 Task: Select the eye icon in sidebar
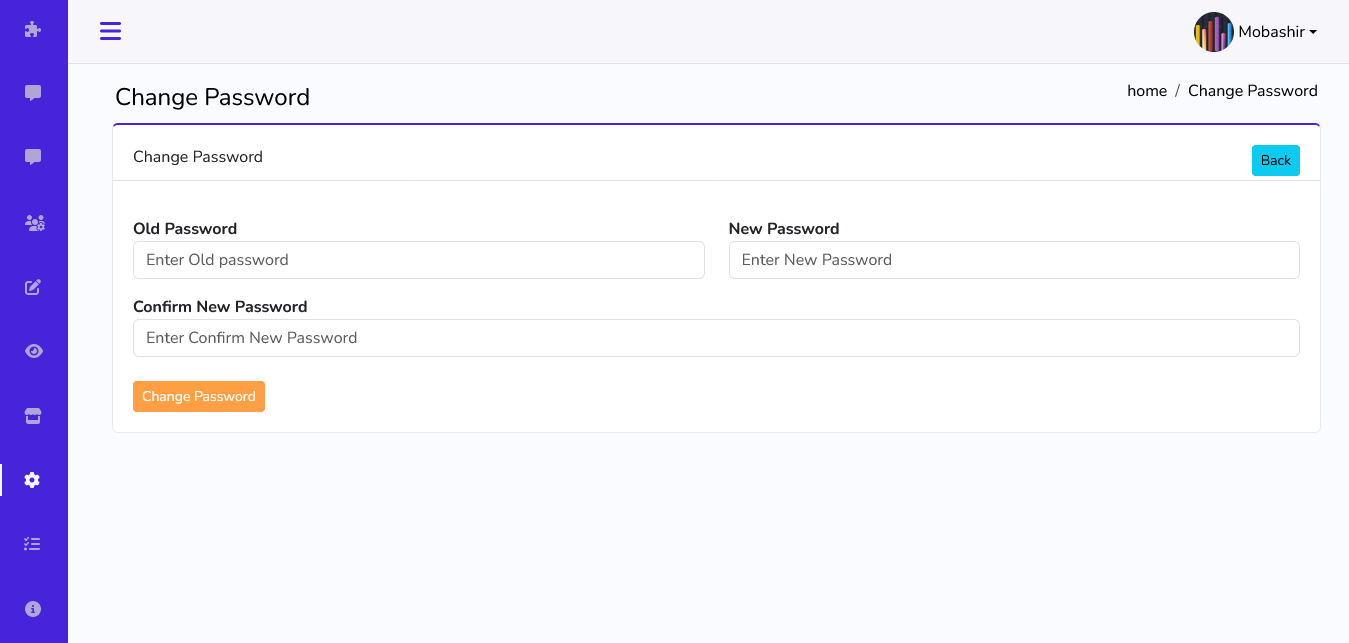click(33, 351)
